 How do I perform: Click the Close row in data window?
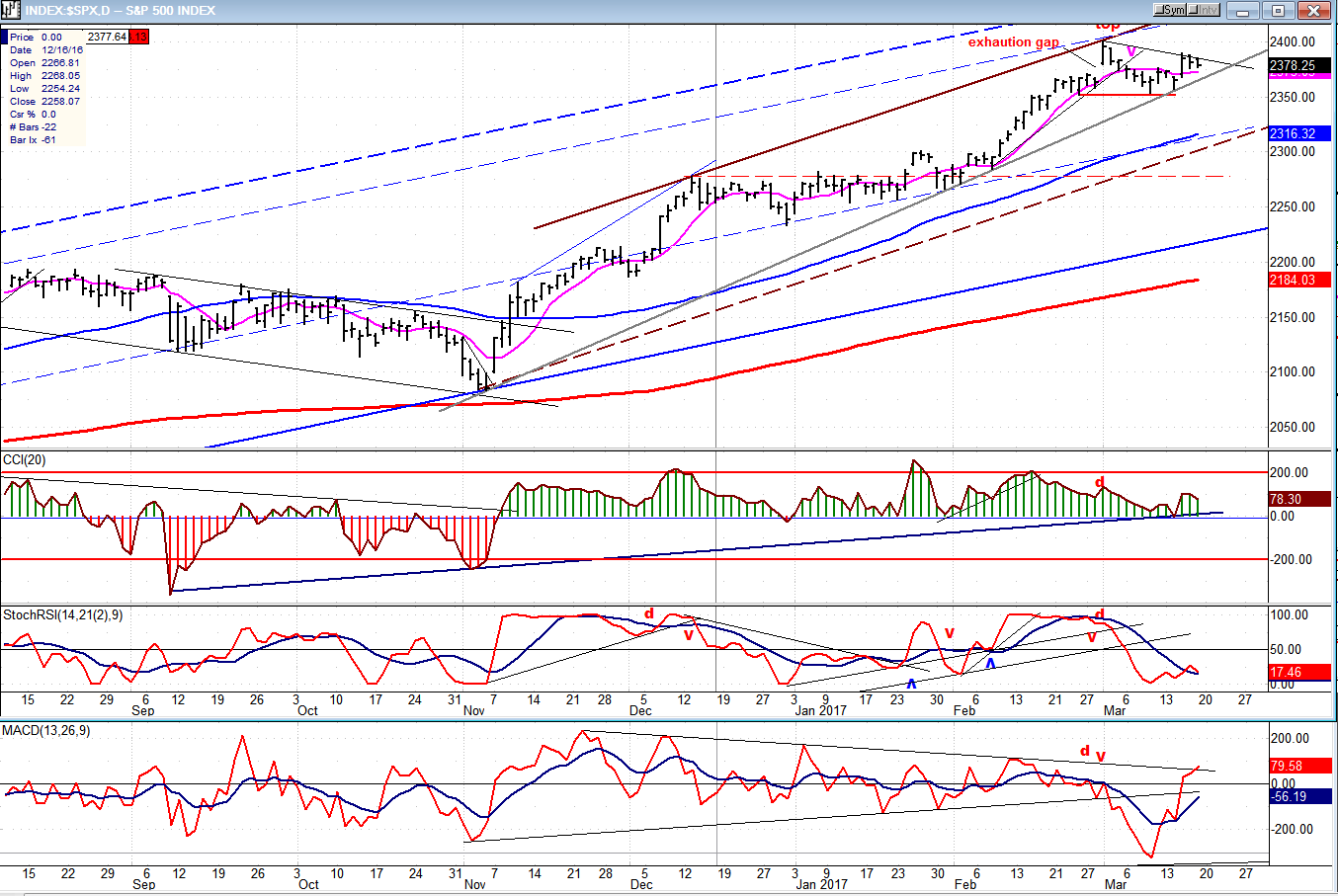click(x=44, y=102)
